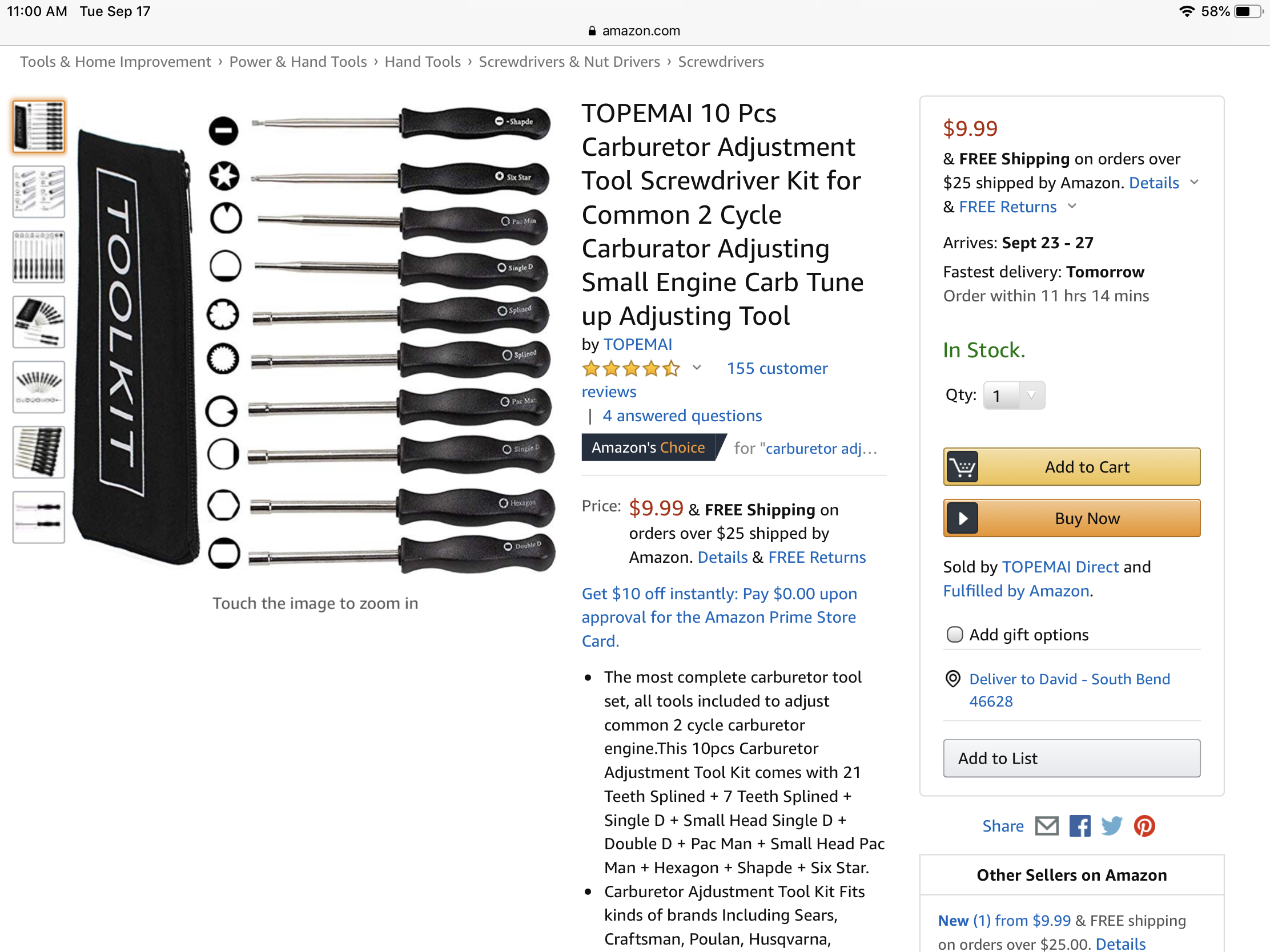Share product on Pinterest icon

pyautogui.click(x=1144, y=826)
